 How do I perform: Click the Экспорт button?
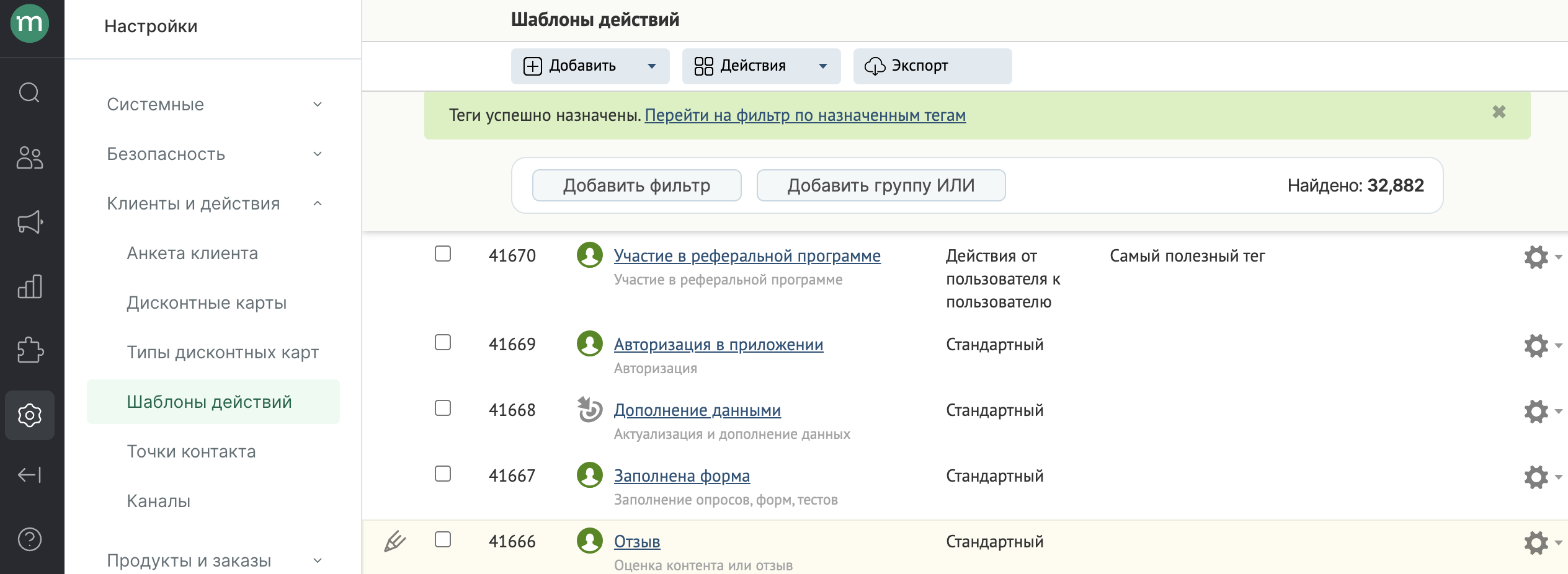click(932, 66)
